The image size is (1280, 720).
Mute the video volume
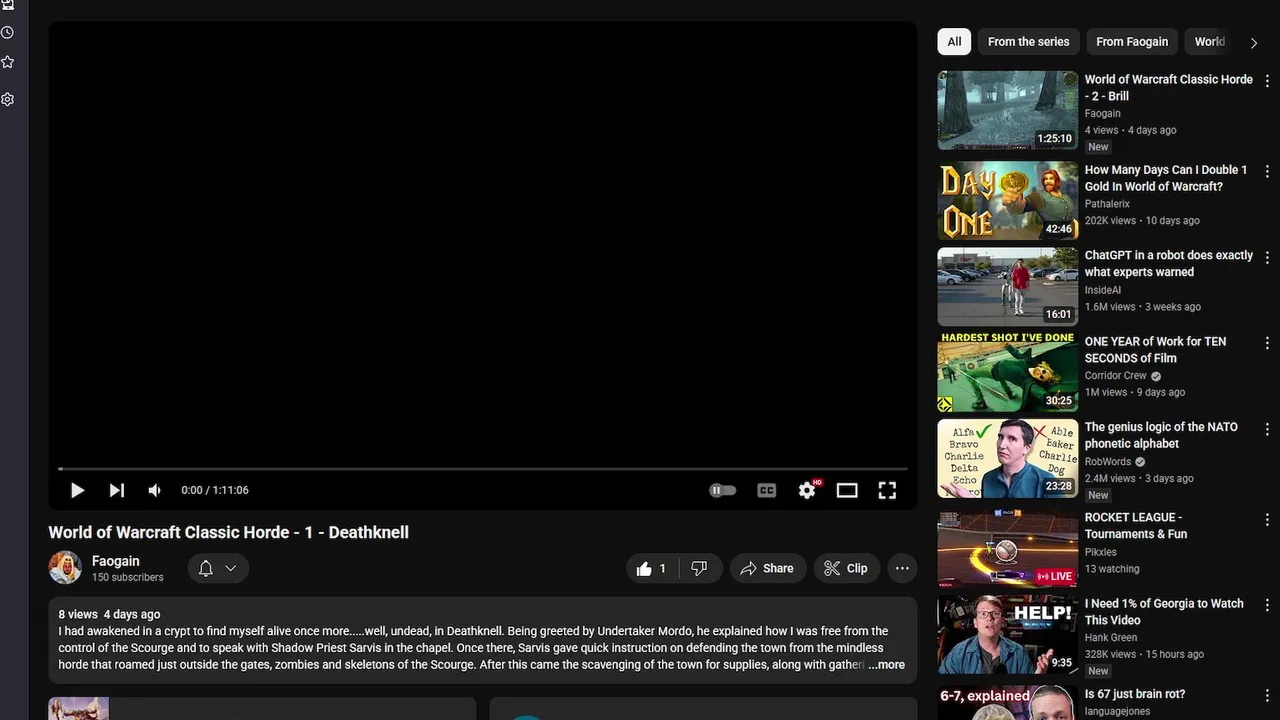(154, 490)
